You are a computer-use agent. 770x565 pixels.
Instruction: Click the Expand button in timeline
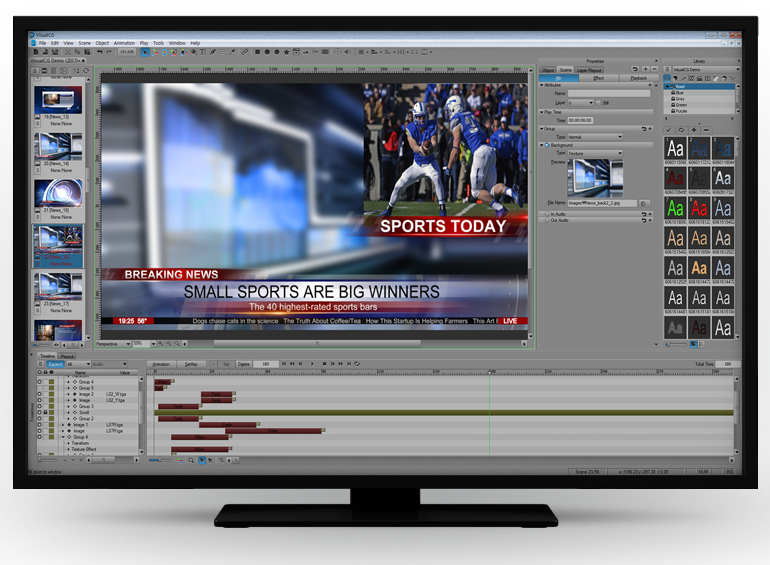55,364
